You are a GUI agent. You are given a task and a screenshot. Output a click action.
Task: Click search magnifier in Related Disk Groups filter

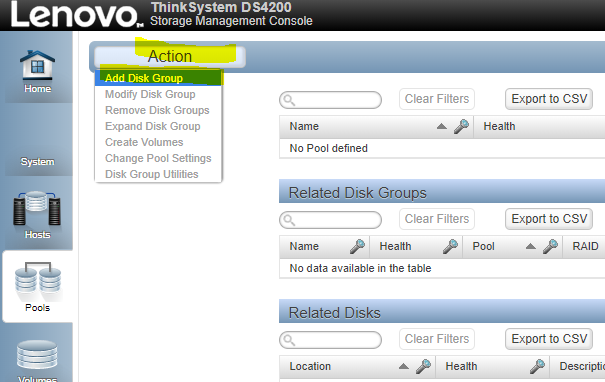click(x=289, y=220)
